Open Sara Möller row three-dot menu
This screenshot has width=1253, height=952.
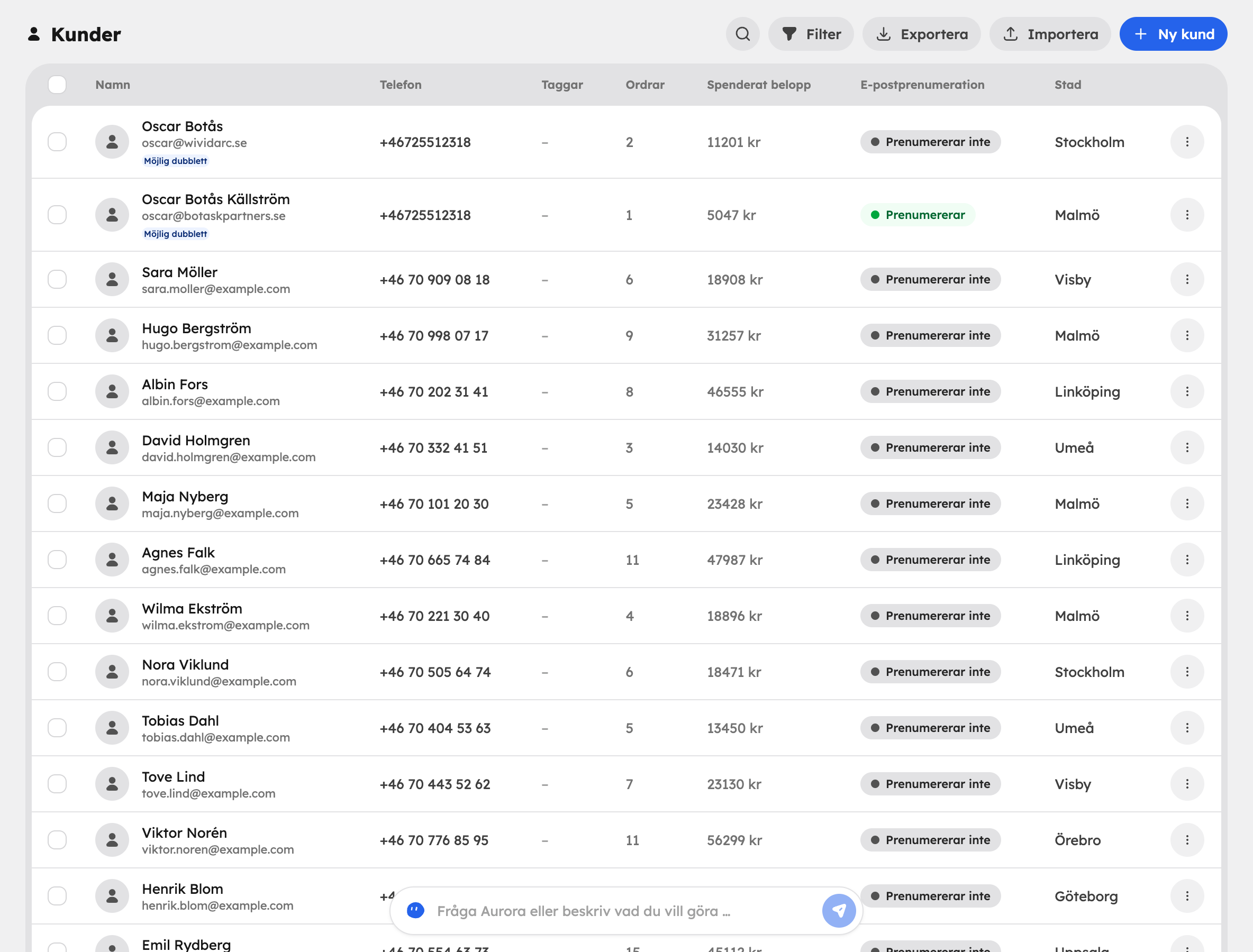(1187, 279)
